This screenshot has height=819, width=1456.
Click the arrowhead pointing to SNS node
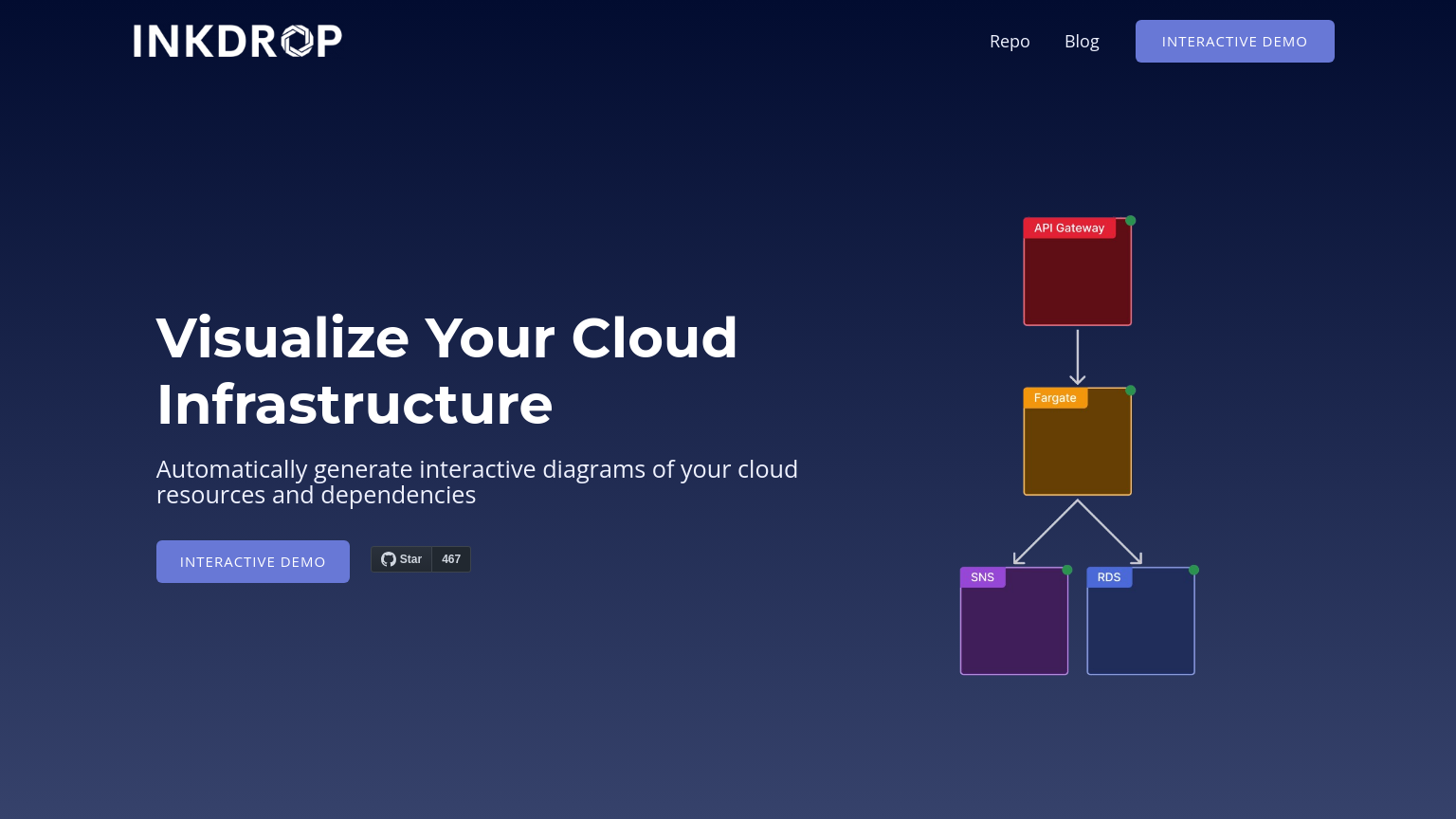coord(1018,559)
